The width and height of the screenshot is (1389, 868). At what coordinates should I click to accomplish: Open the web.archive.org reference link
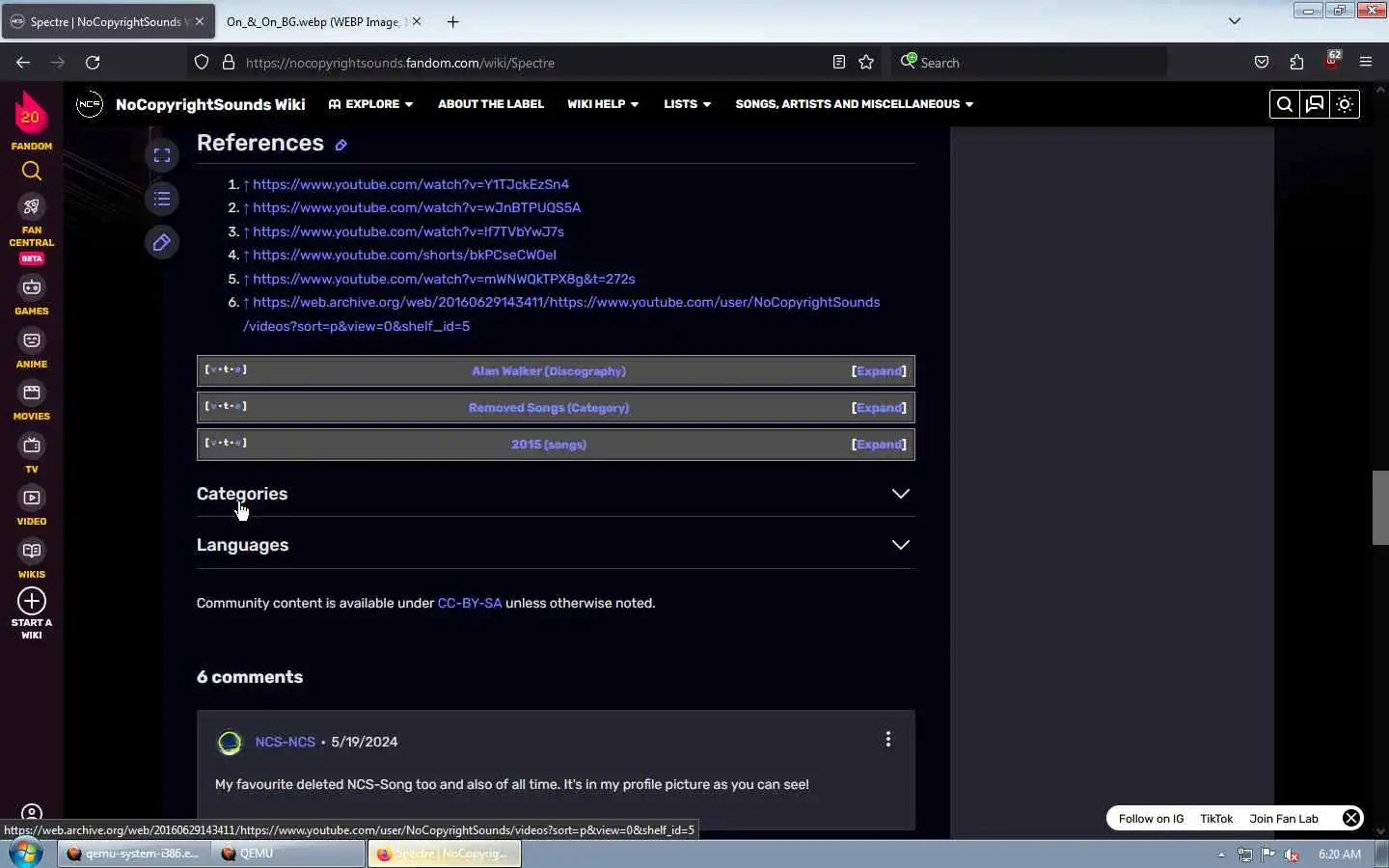[x=561, y=314]
